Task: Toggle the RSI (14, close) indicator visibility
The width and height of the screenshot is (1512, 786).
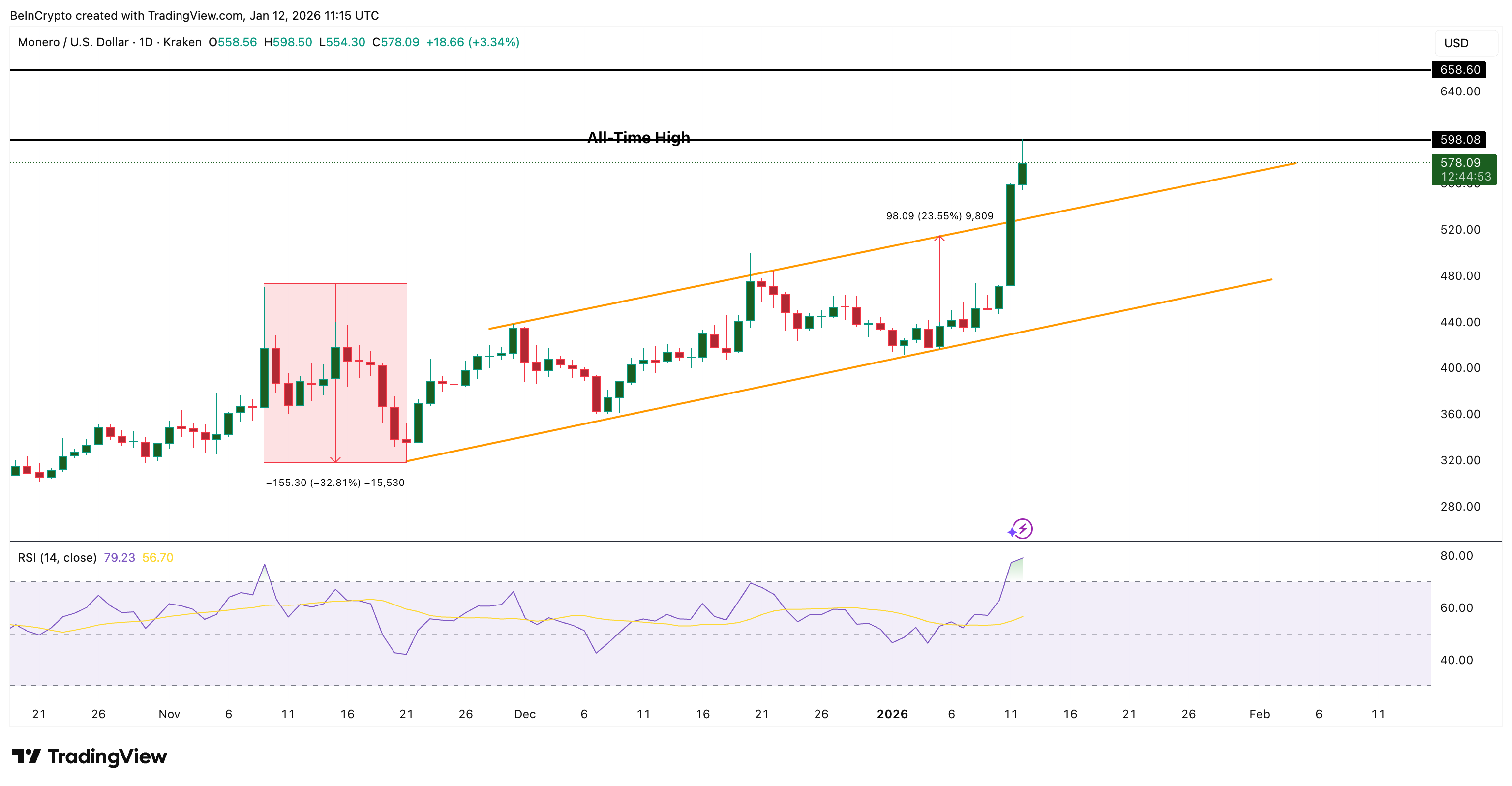Action: point(57,557)
